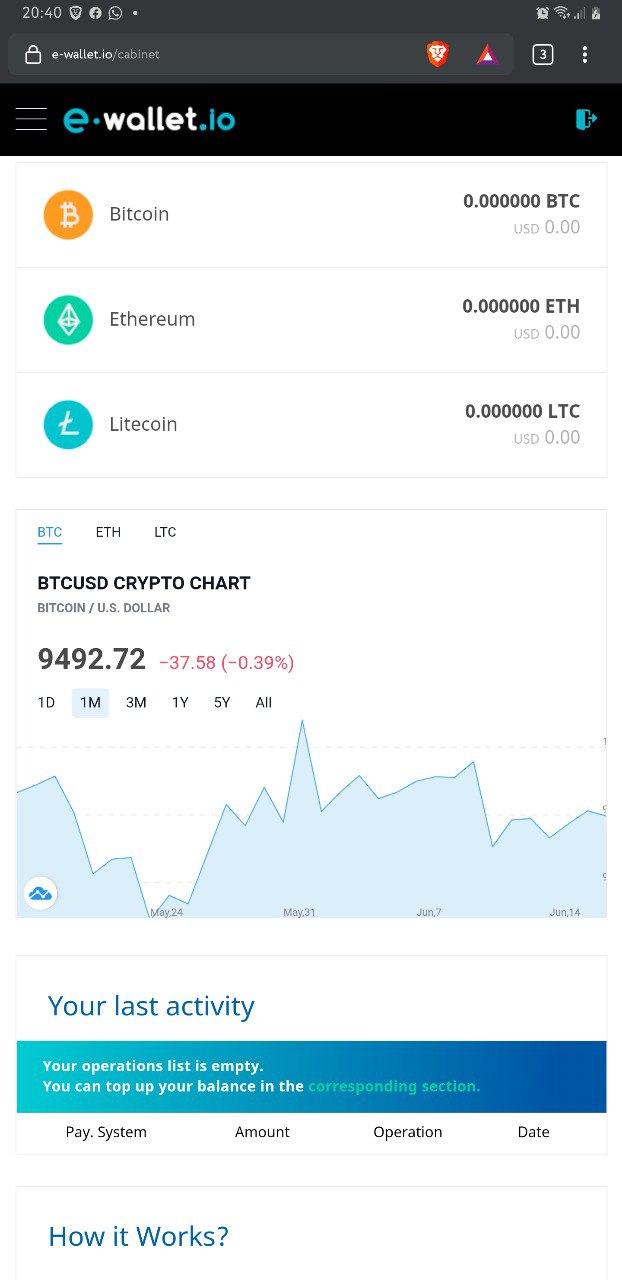Open browser three-dot overflow menu
Screen dimensions: 622x1280
tap(585, 55)
